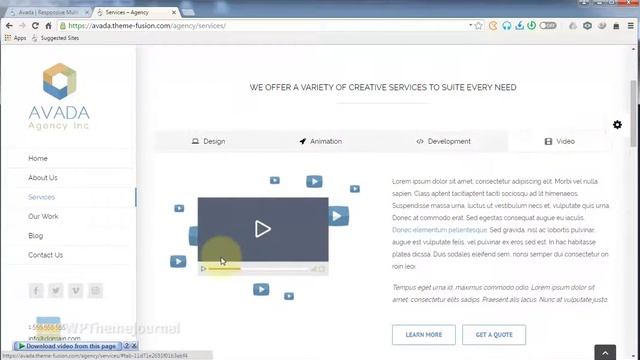
Task: Click the browser forward arrow
Action: (x=22, y=26)
